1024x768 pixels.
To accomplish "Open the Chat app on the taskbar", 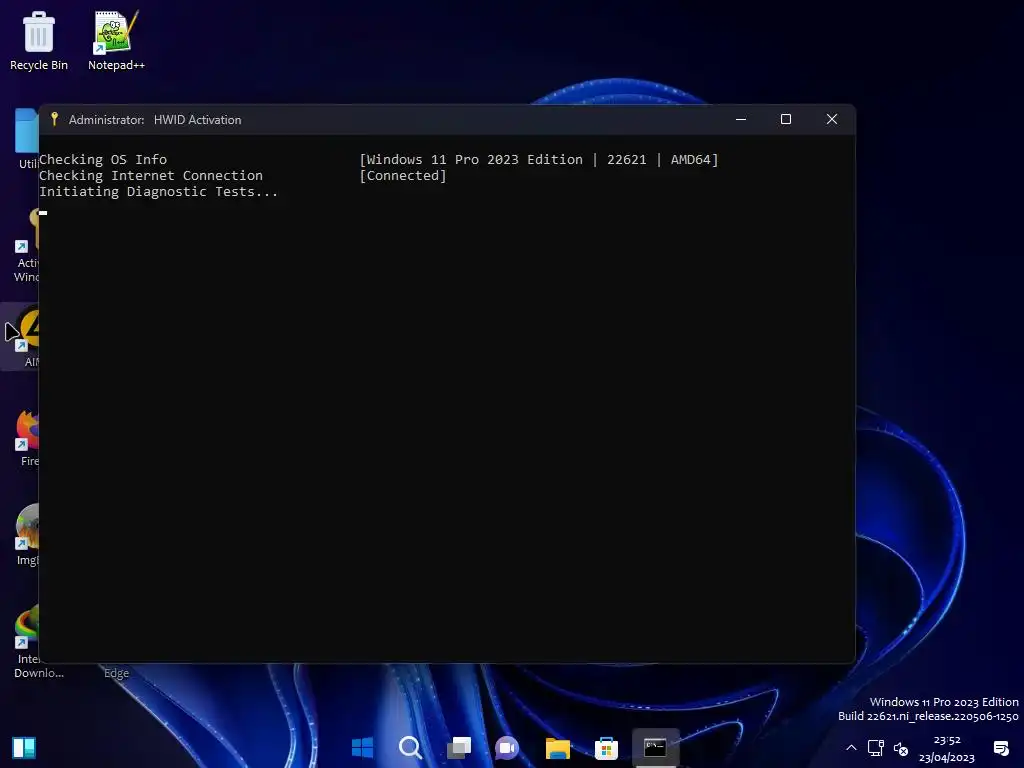I will point(507,747).
